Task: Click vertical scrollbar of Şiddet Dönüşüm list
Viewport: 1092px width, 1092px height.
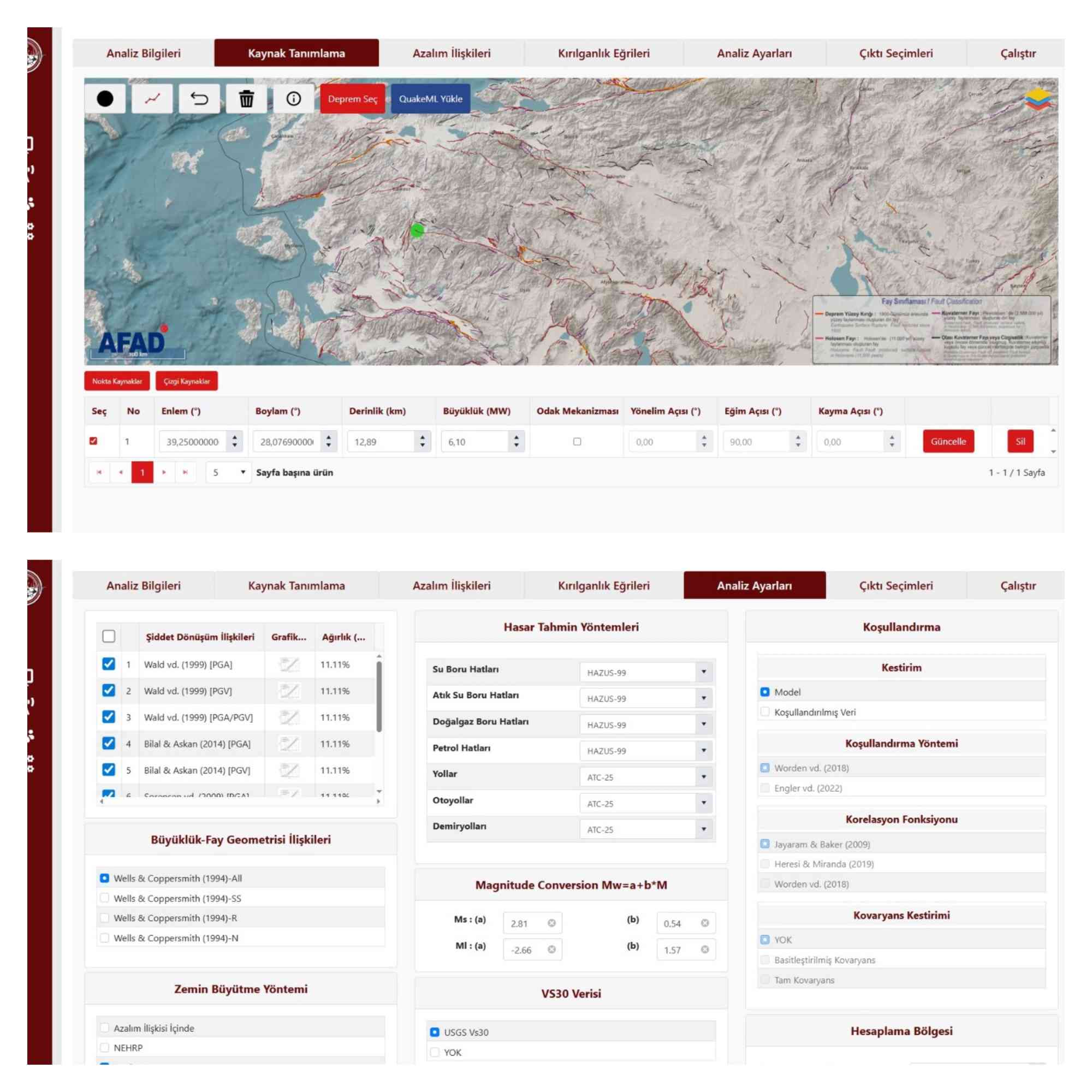Action: 379,696
